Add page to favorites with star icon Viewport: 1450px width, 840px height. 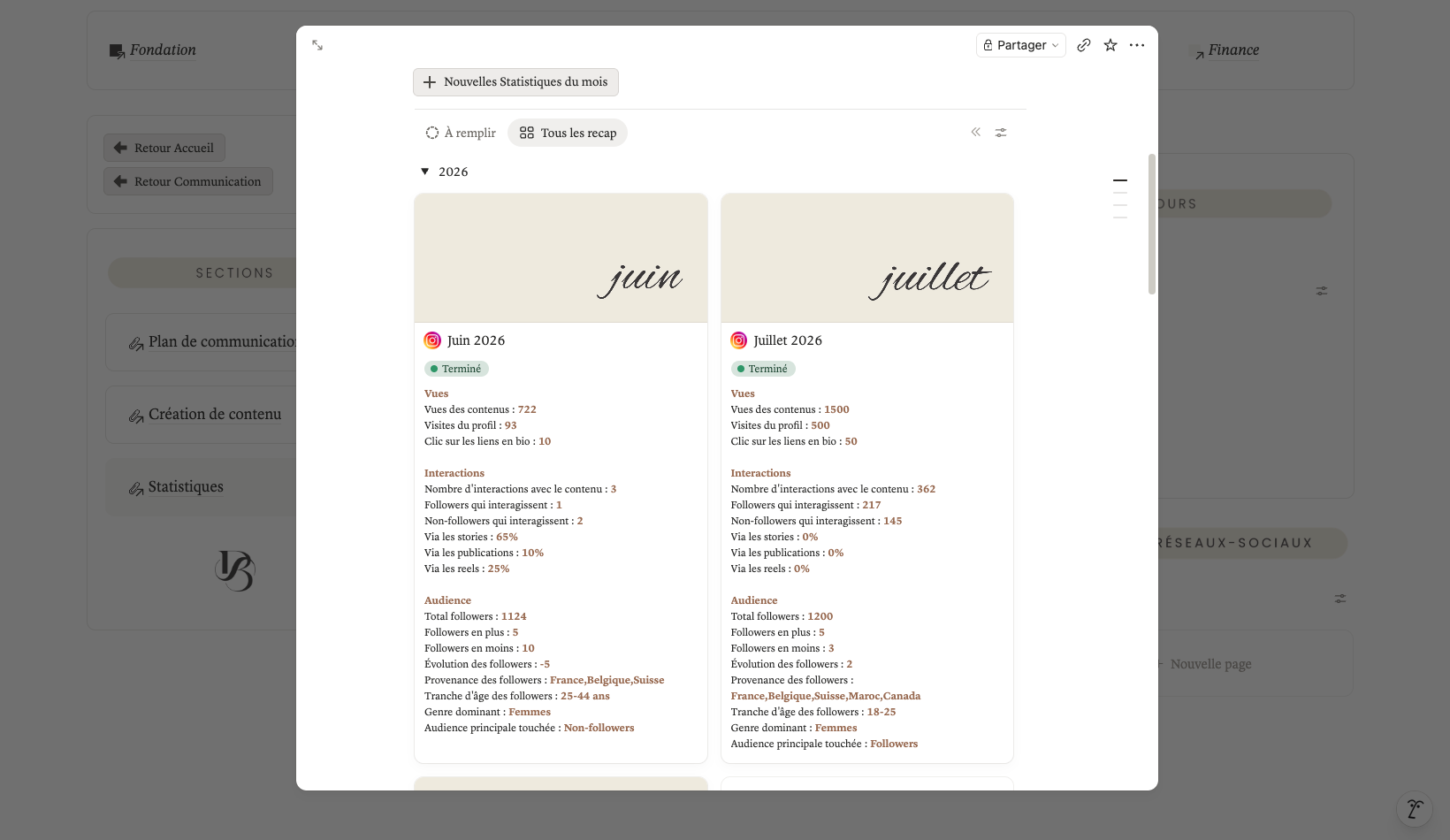coord(1110,45)
